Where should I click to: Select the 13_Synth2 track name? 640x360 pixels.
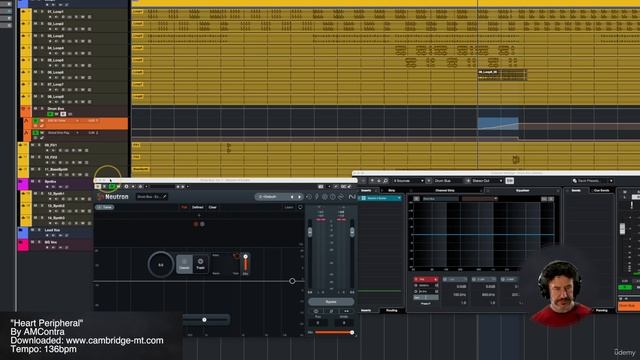click(x=56, y=206)
